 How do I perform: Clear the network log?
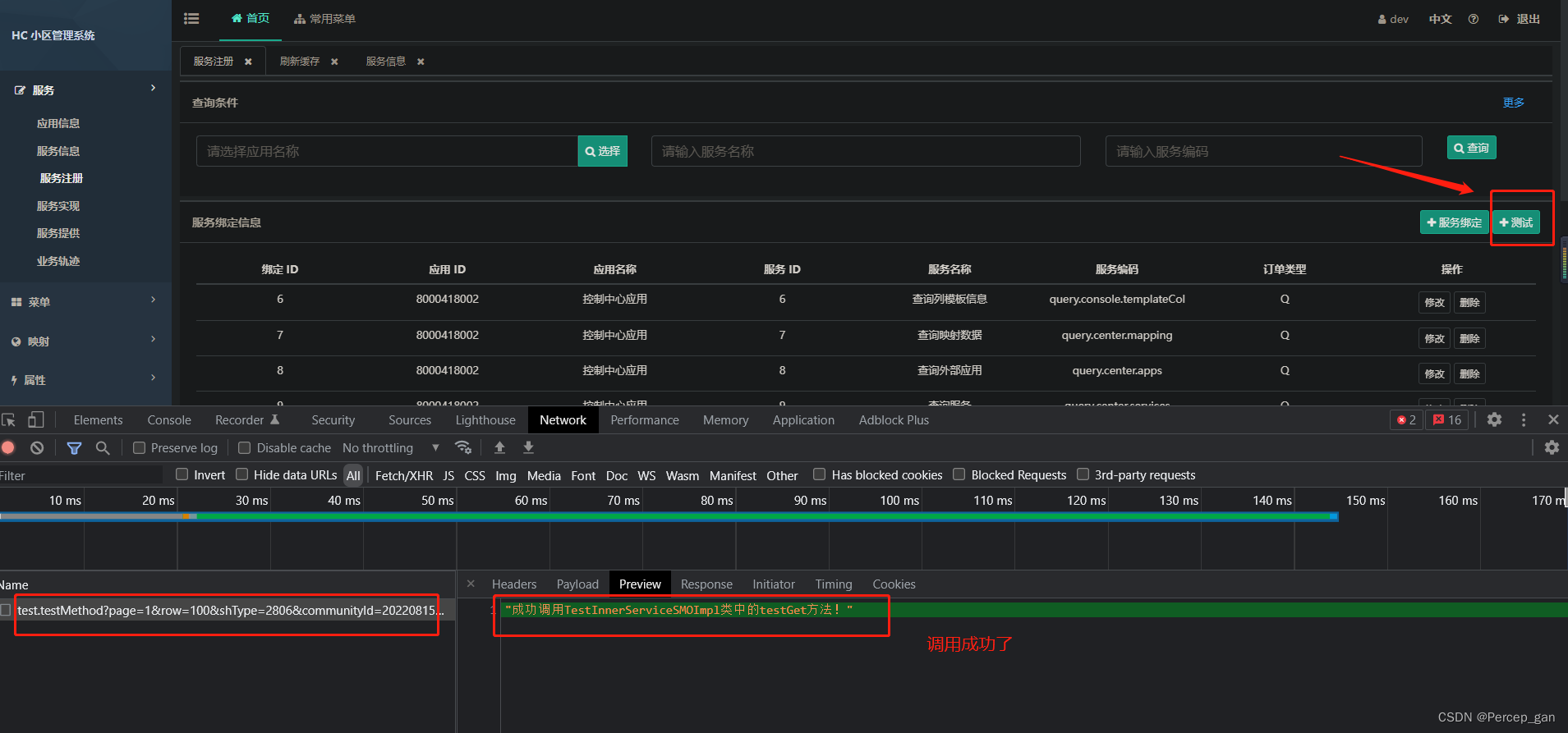click(x=37, y=447)
